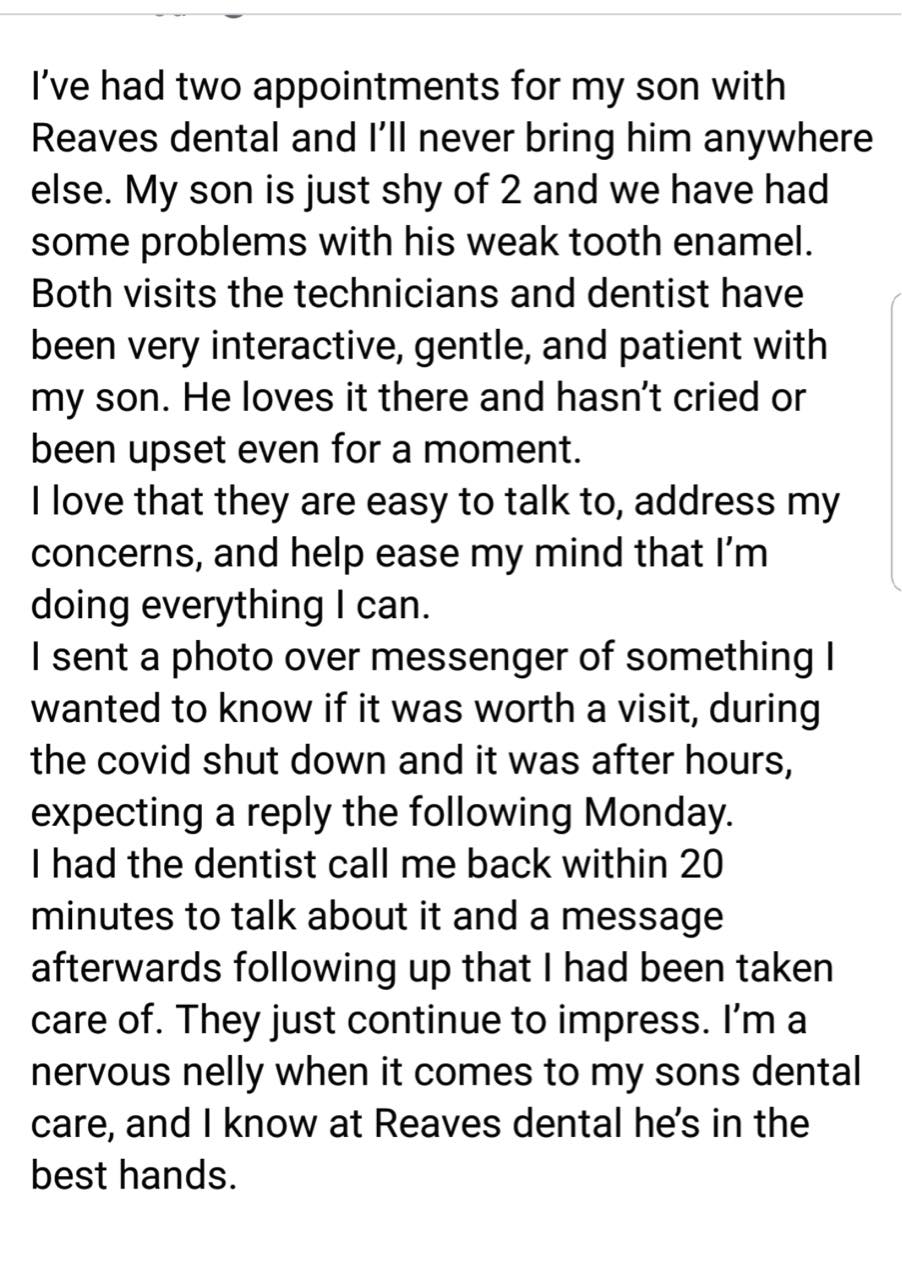Click 'expecting a reply the following Monday.'

click(x=382, y=814)
